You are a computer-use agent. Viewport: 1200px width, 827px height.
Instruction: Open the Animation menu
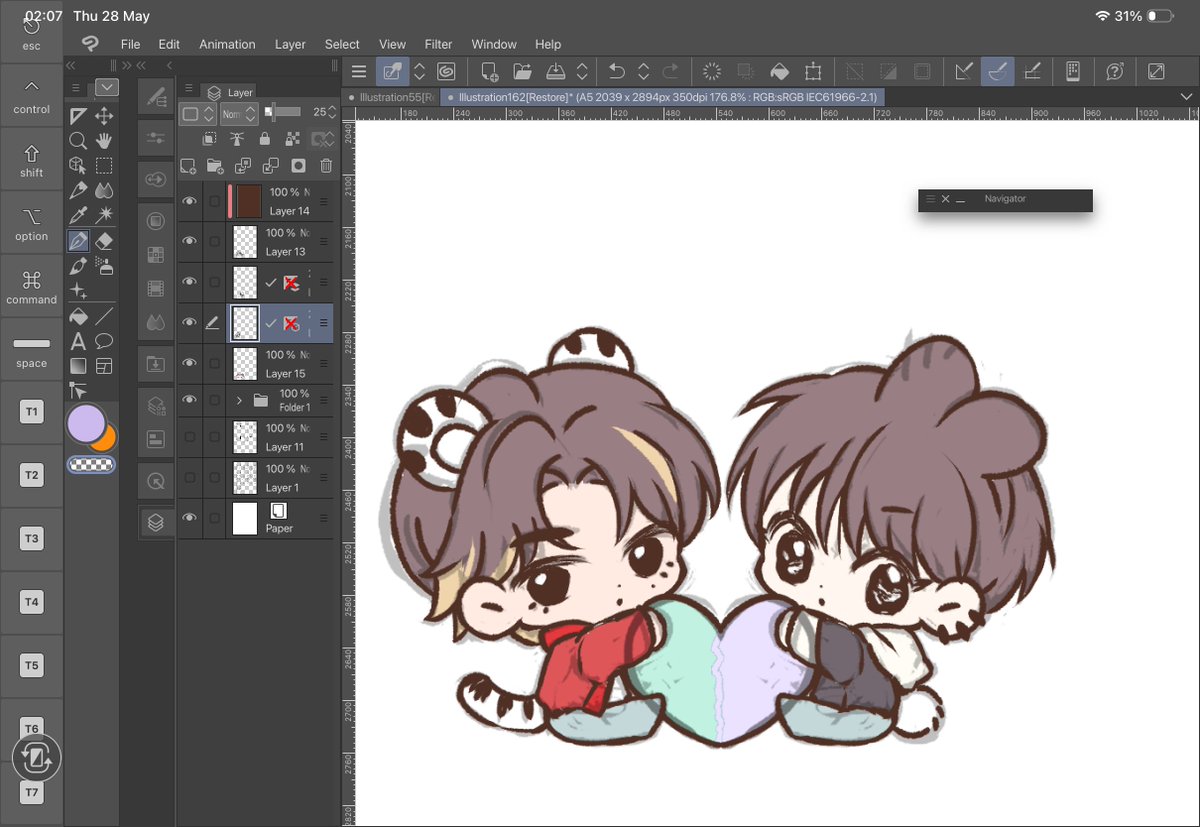227,44
